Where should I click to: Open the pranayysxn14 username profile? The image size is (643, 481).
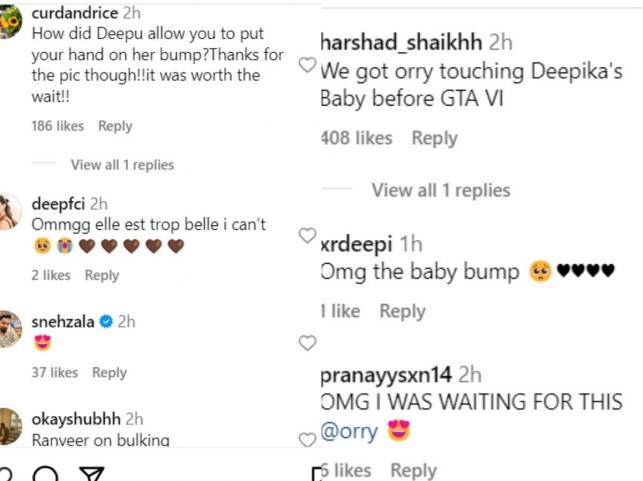coord(385,376)
